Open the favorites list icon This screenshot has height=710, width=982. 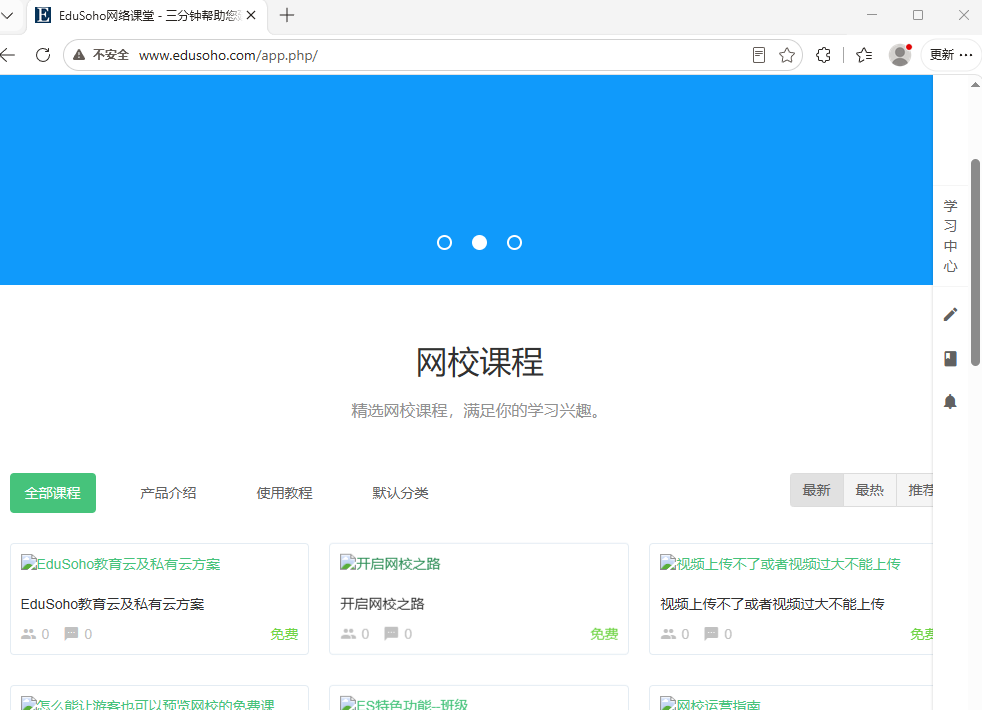(864, 55)
